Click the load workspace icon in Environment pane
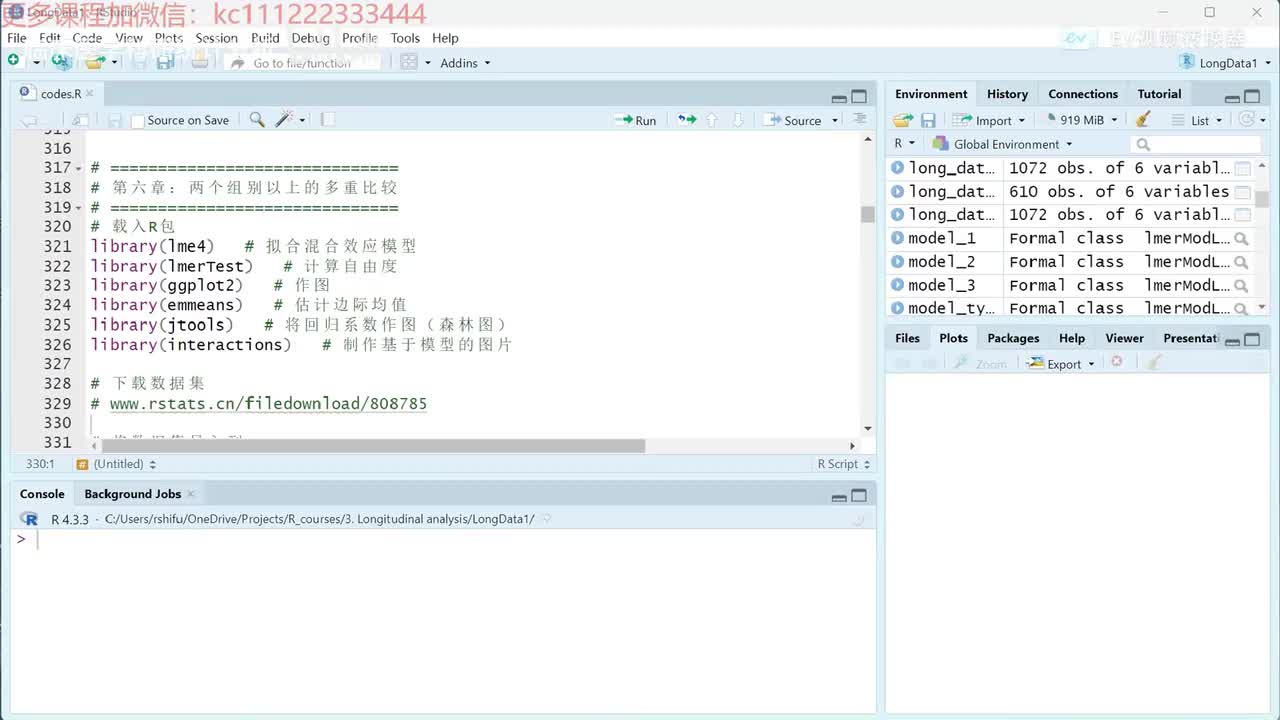1280x720 pixels. click(x=903, y=120)
